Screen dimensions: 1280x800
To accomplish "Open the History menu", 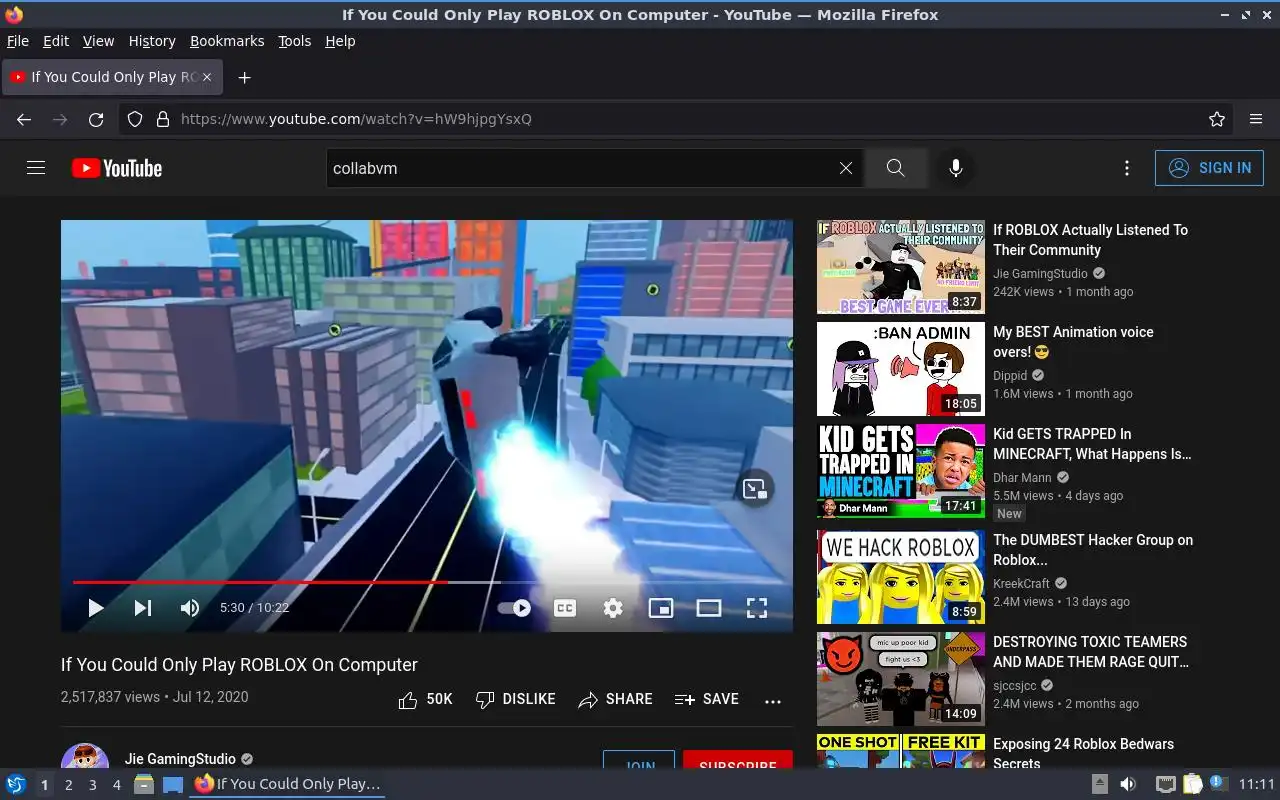I will pos(152,41).
